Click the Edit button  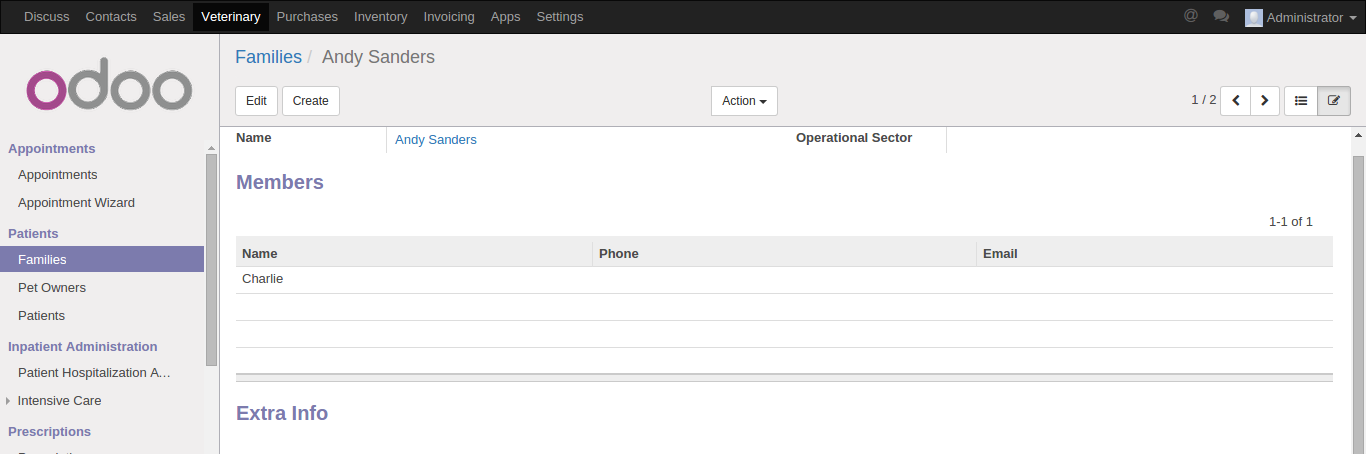[x=256, y=101]
